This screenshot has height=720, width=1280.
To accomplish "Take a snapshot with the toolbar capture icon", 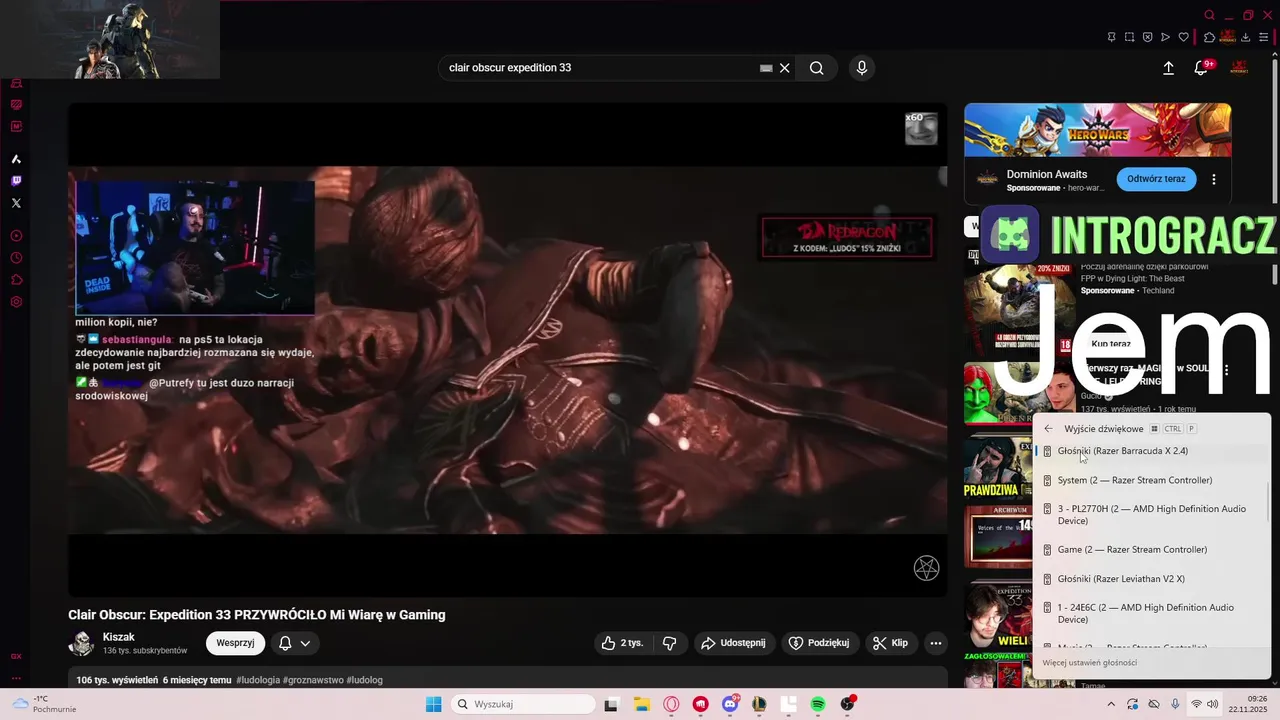I will tap(1129, 37).
